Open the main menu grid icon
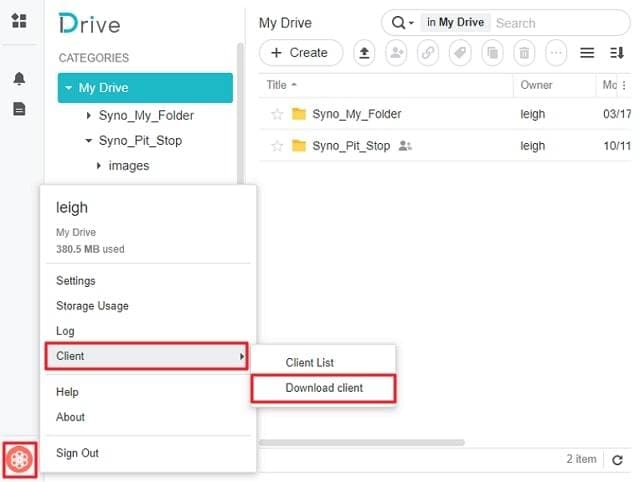The image size is (640, 482). pos(19,20)
